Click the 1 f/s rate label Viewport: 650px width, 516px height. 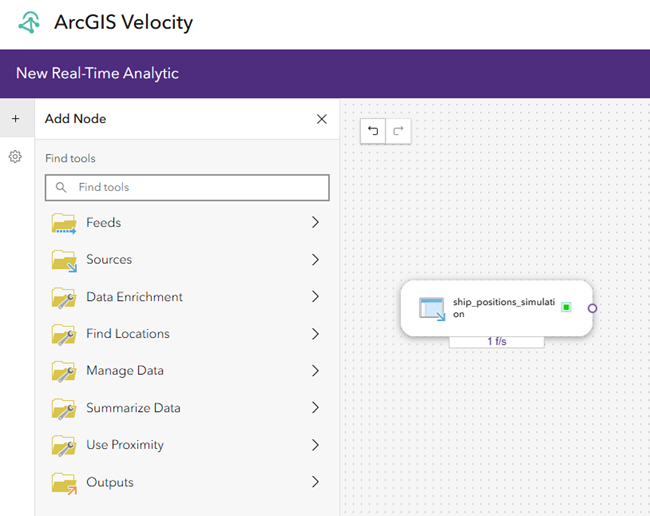(x=497, y=342)
